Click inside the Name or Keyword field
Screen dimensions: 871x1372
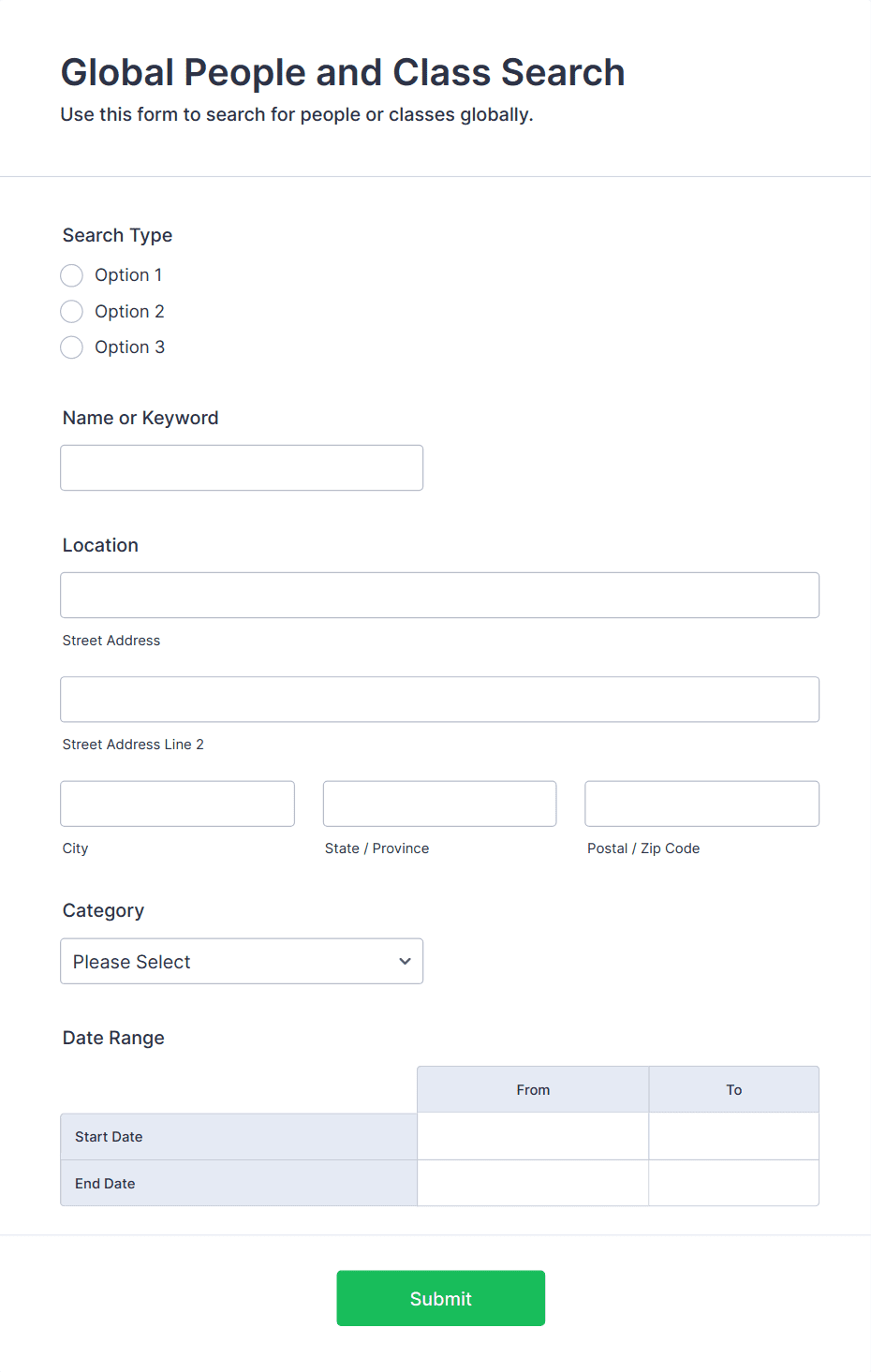point(241,467)
